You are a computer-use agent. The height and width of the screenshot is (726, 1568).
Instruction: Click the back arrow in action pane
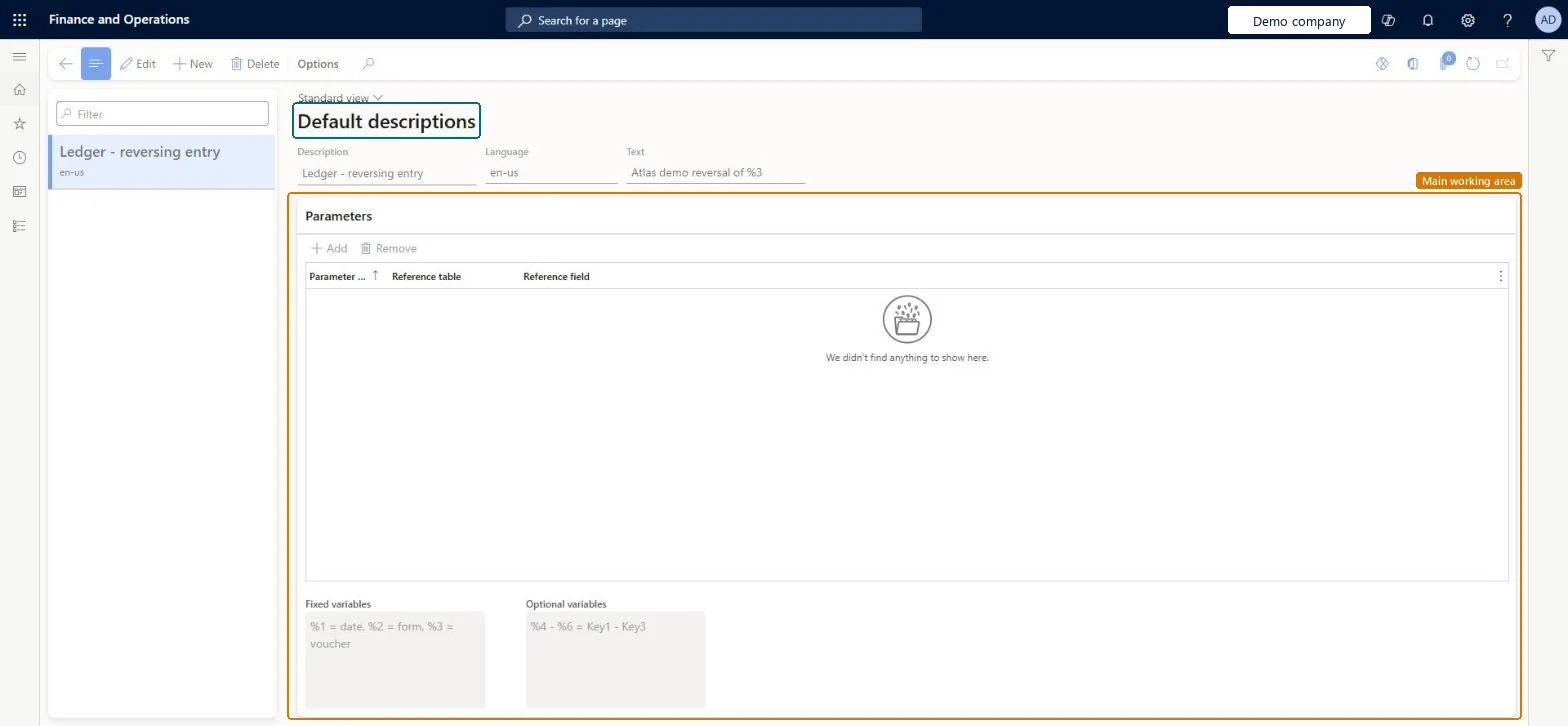(66, 64)
